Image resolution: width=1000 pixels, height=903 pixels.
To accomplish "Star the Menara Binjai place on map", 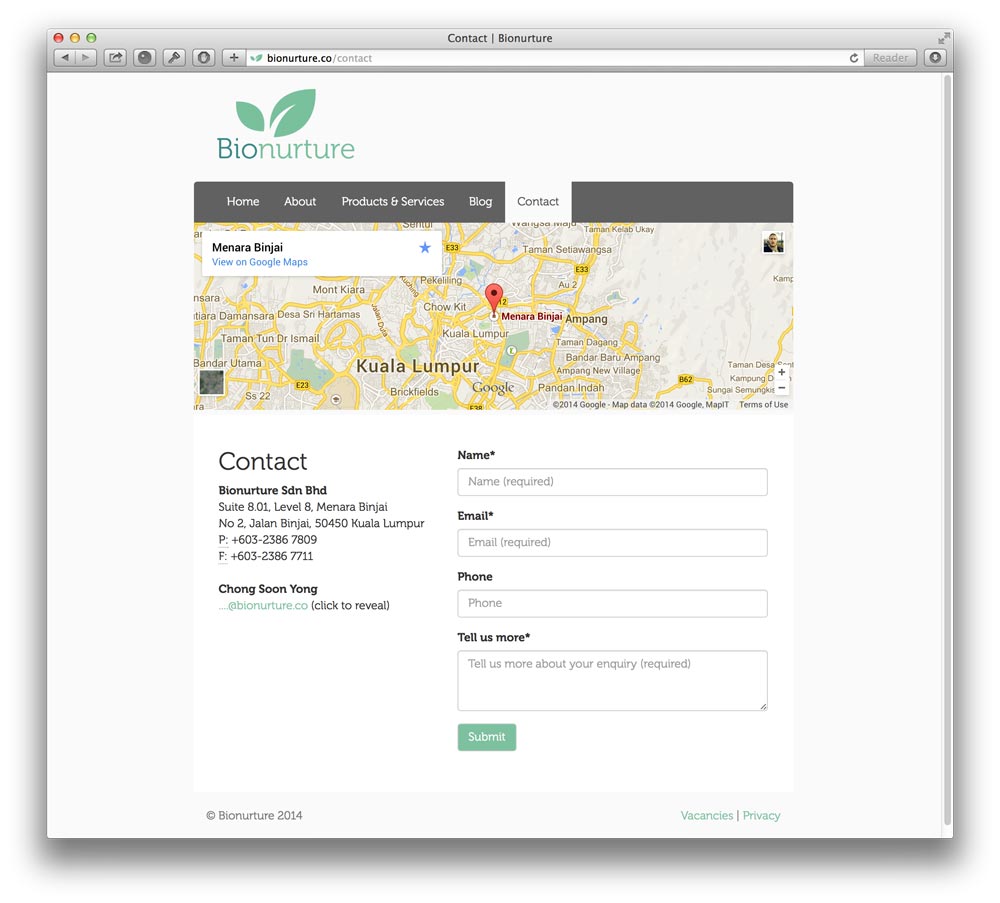I will [425, 247].
